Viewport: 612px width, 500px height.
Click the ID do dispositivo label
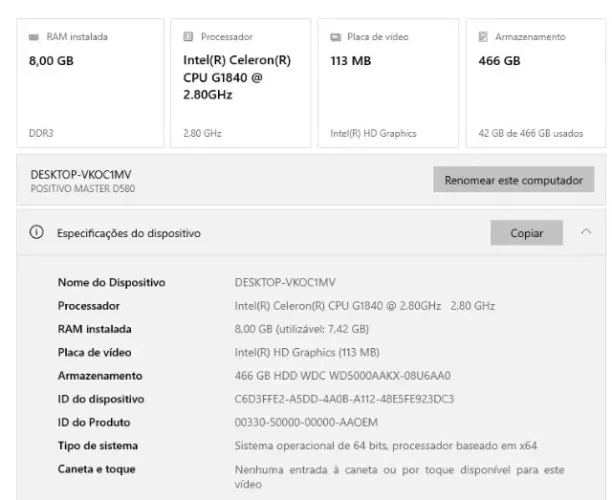tap(101, 399)
